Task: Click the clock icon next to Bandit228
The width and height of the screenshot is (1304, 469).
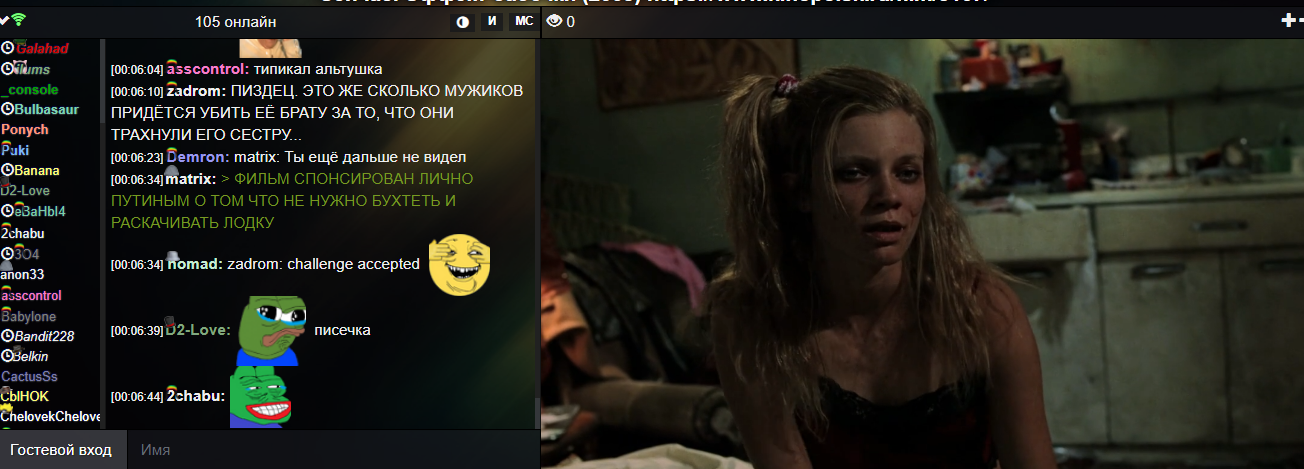Action: click(x=7, y=336)
